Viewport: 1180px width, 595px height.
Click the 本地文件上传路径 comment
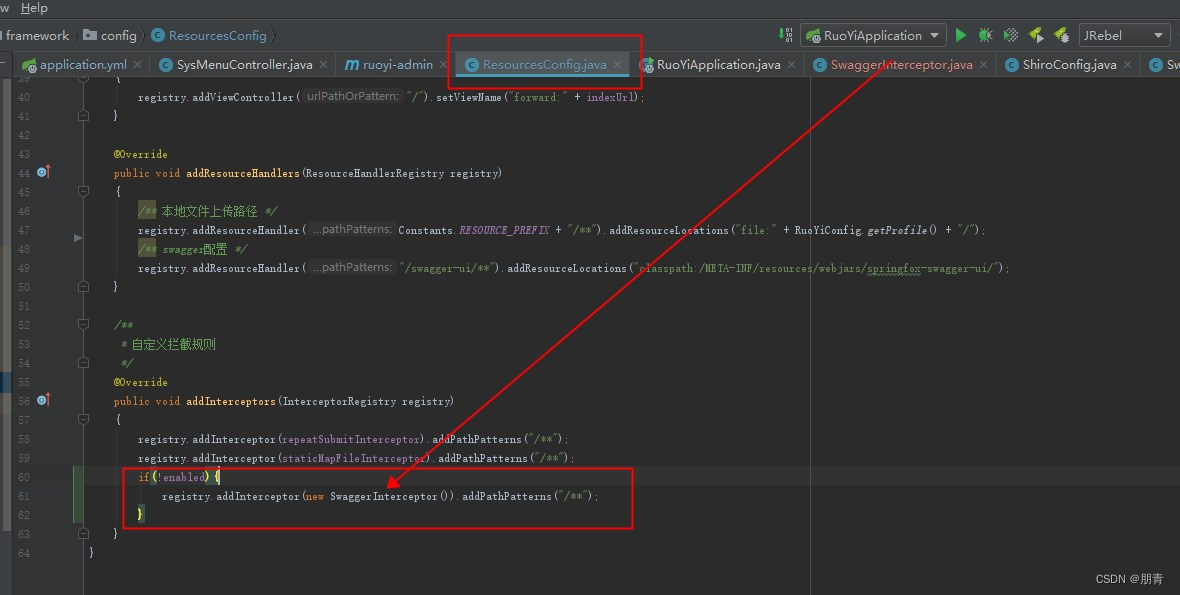coord(208,211)
